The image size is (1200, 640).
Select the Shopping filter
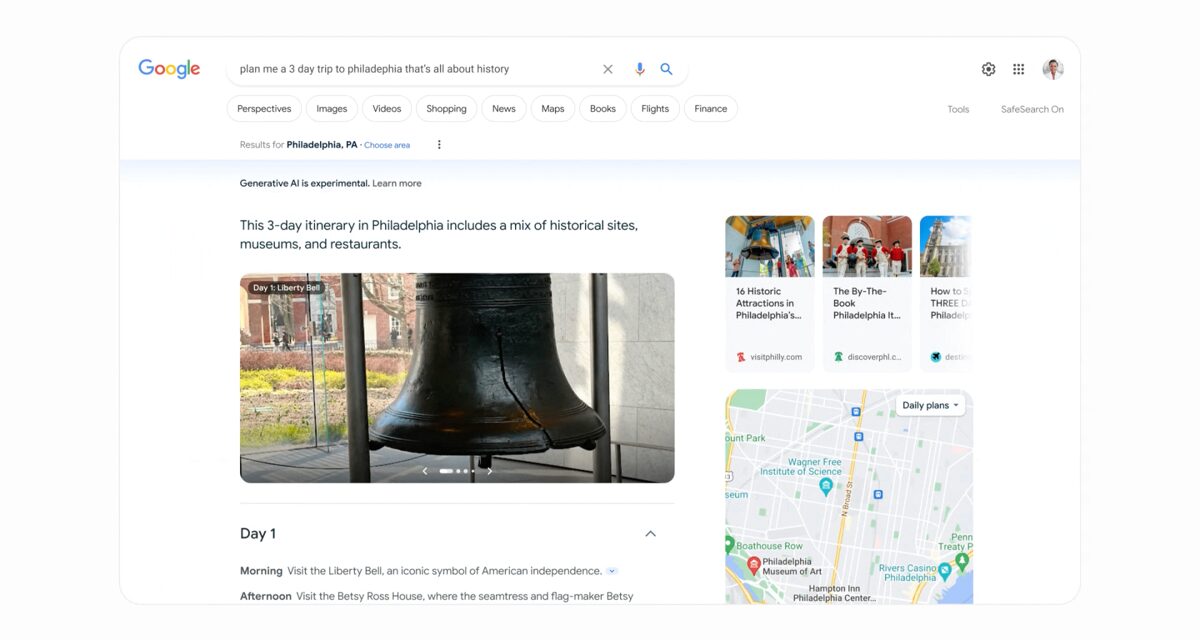(446, 109)
